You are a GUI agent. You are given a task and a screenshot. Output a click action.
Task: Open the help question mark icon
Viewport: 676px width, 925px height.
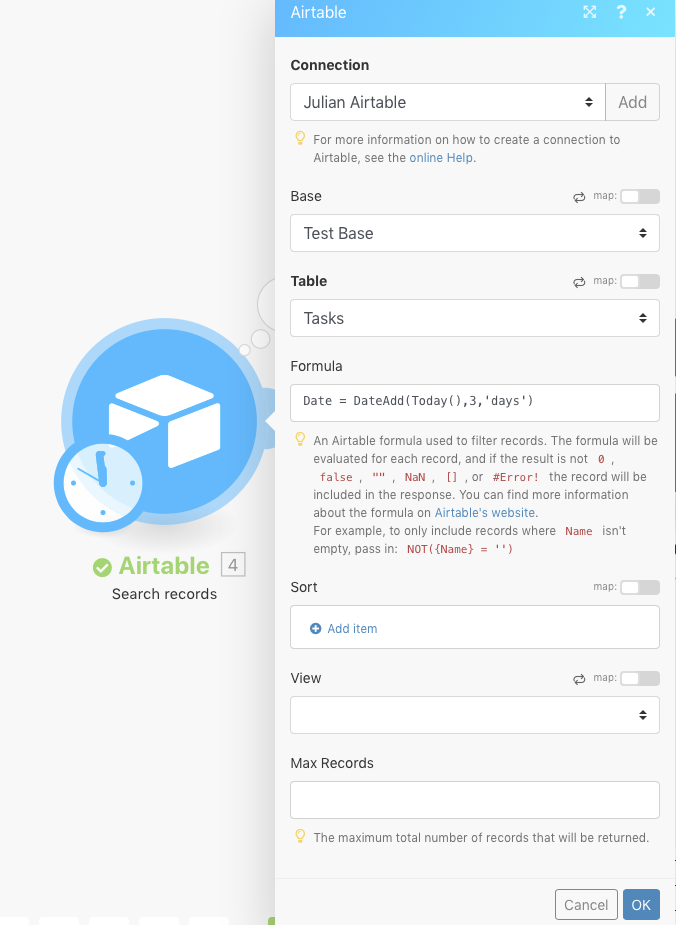pyautogui.click(x=621, y=12)
